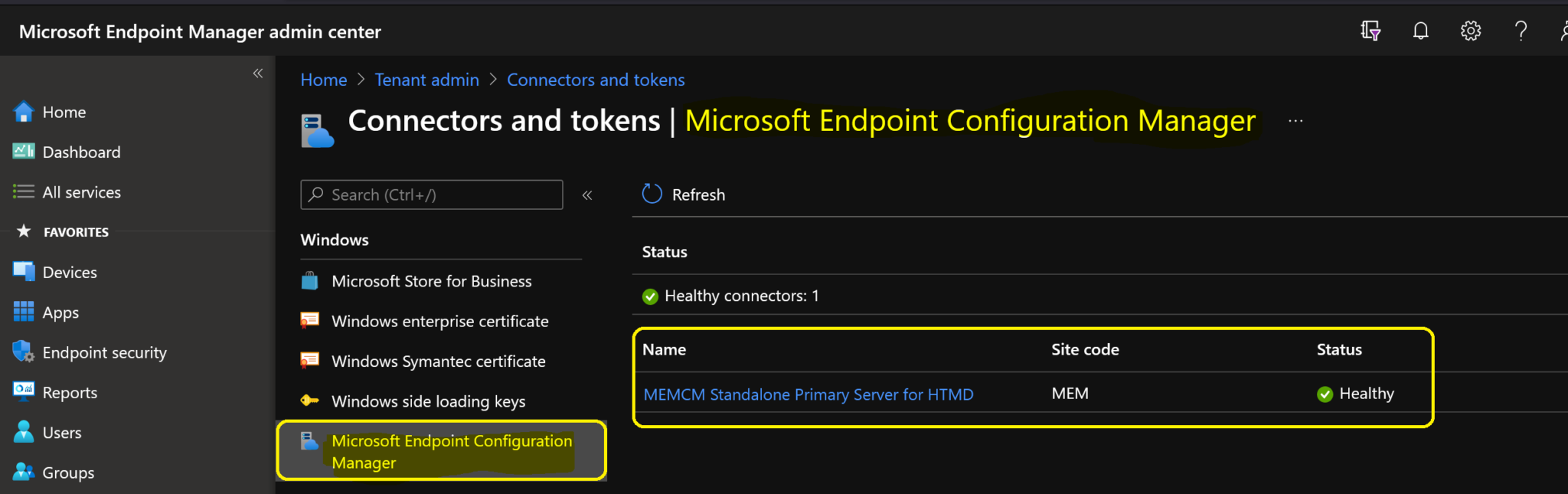Click the Dashboard chart icon
The height and width of the screenshot is (494, 1568).
(24, 152)
